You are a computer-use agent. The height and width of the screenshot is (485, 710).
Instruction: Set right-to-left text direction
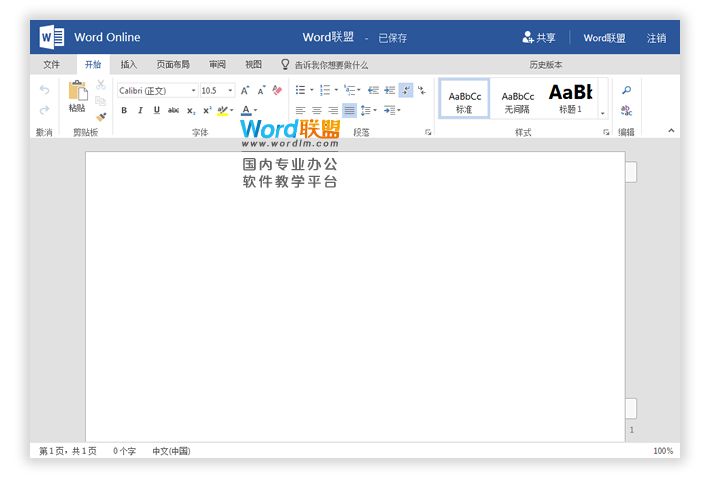422,90
